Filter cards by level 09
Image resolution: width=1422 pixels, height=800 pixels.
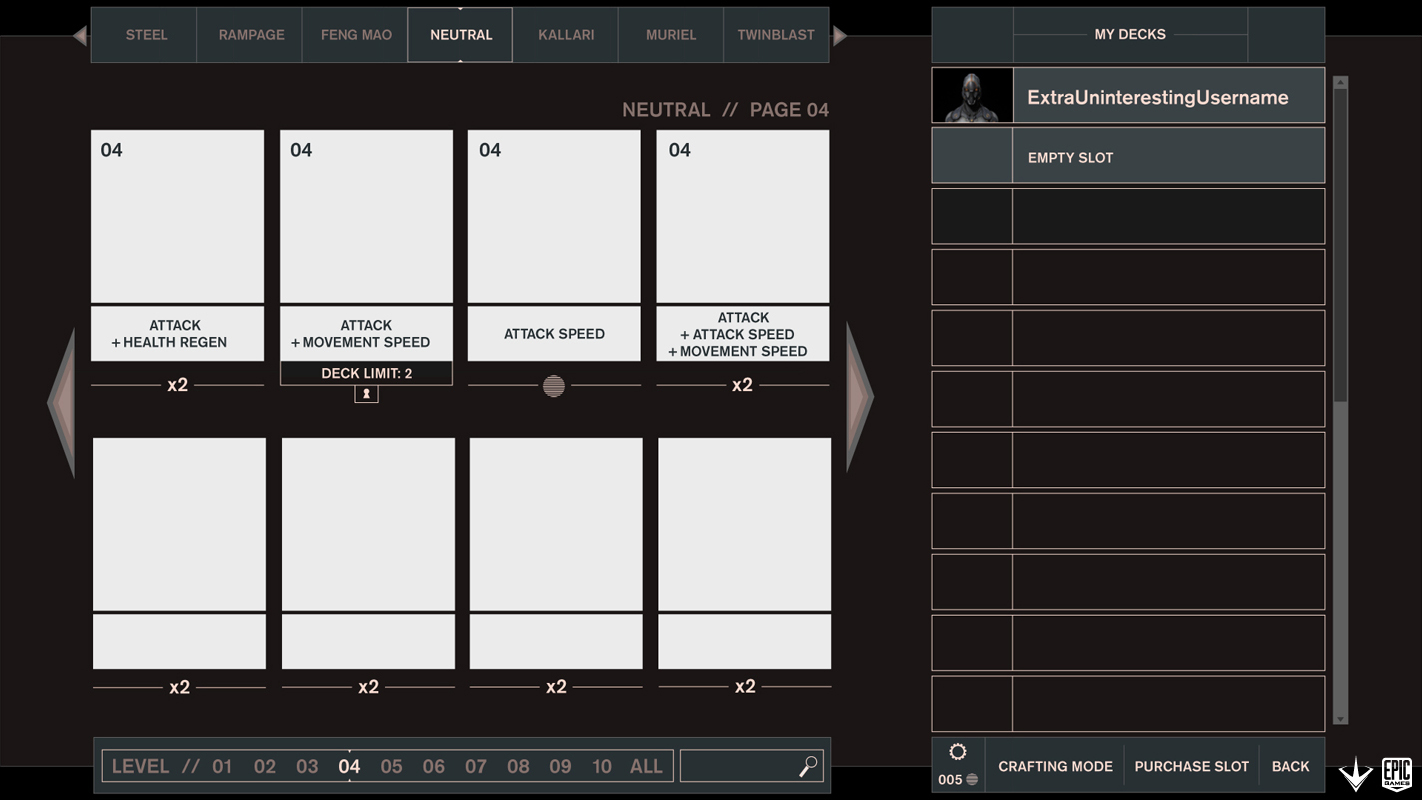pyautogui.click(x=560, y=766)
